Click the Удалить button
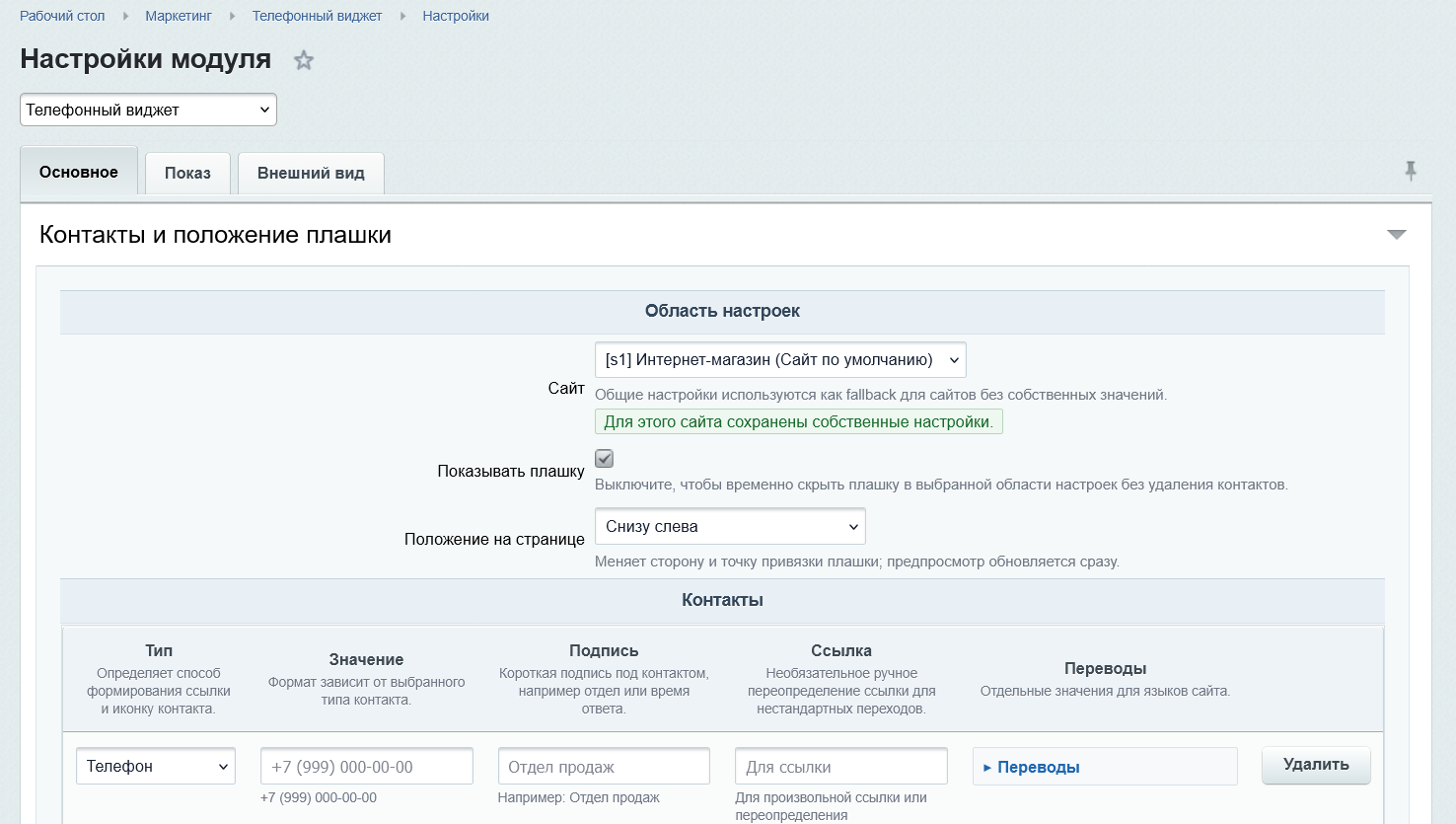Viewport: 1456px width, 824px height. pyautogui.click(x=1316, y=765)
